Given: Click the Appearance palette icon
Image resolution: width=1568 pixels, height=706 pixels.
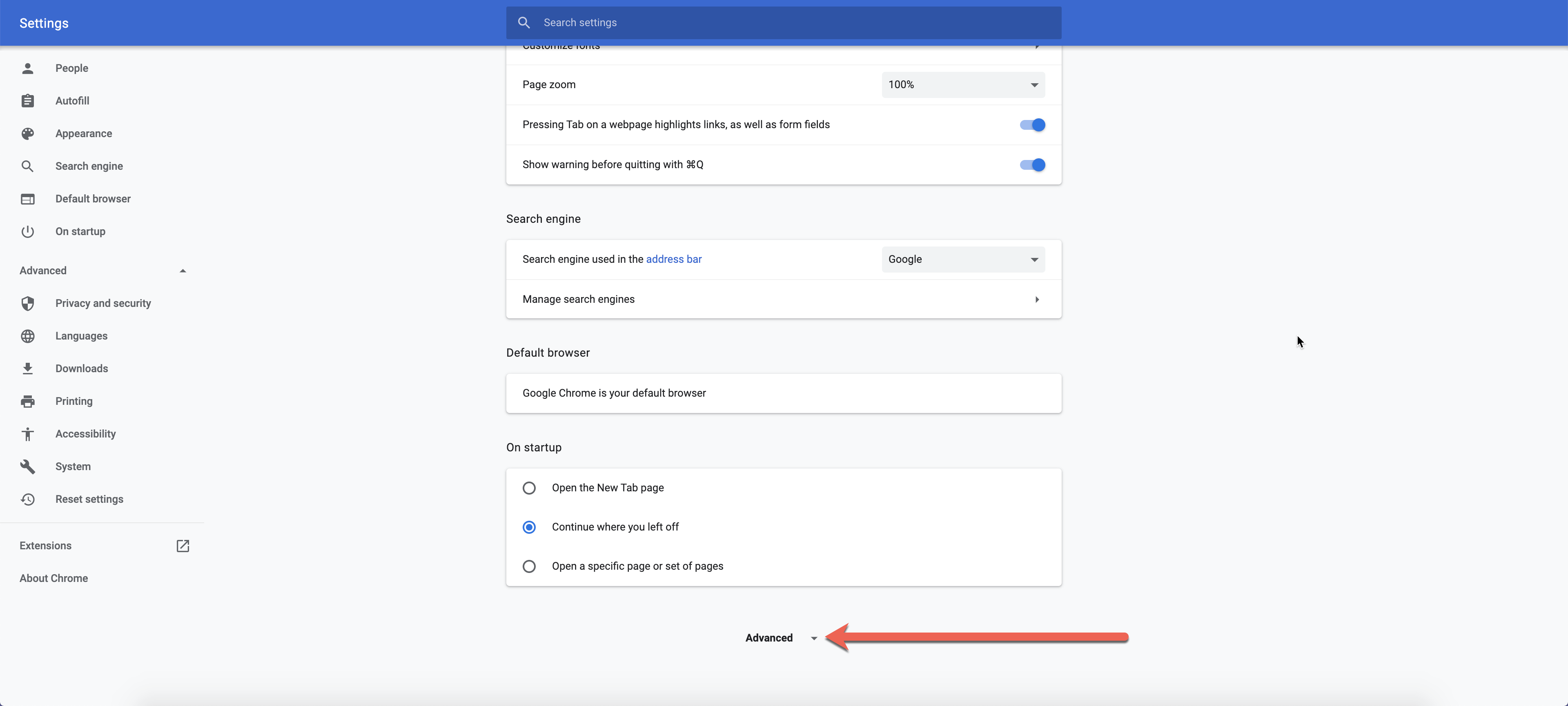Looking at the screenshot, I should 27,134.
